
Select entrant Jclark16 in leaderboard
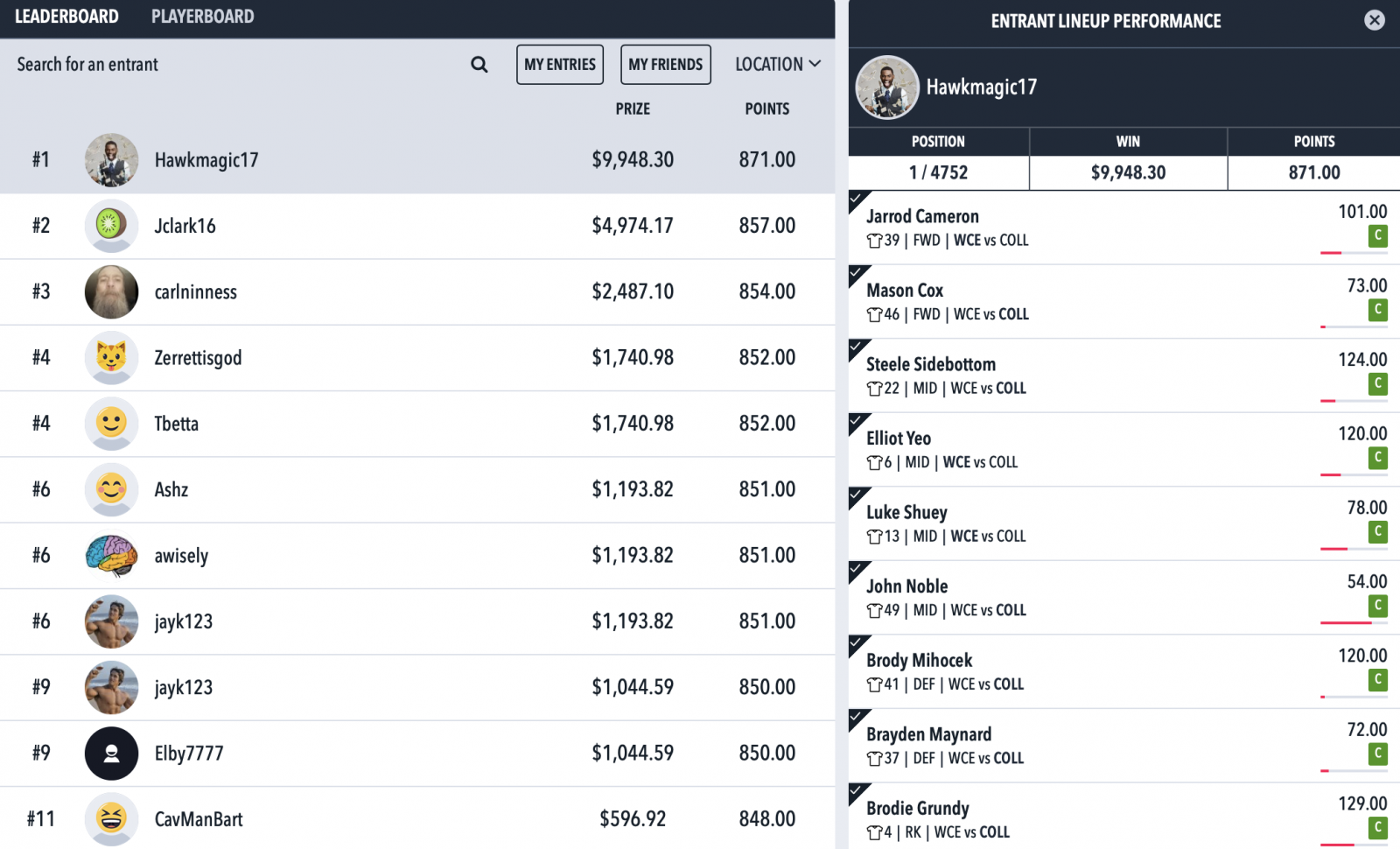(x=417, y=226)
